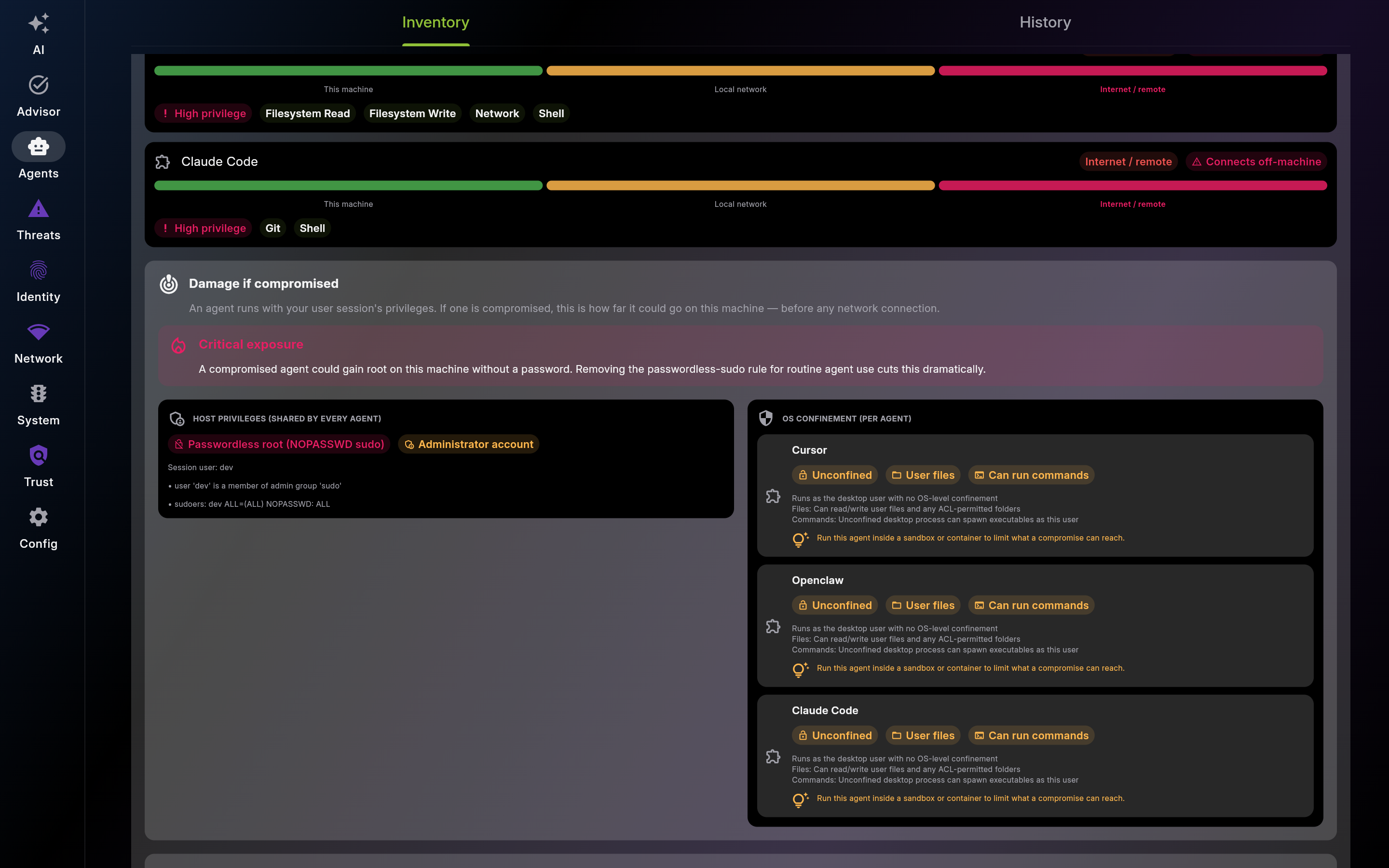Click the sandbox recommendation text in Cursor card

pos(970,539)
